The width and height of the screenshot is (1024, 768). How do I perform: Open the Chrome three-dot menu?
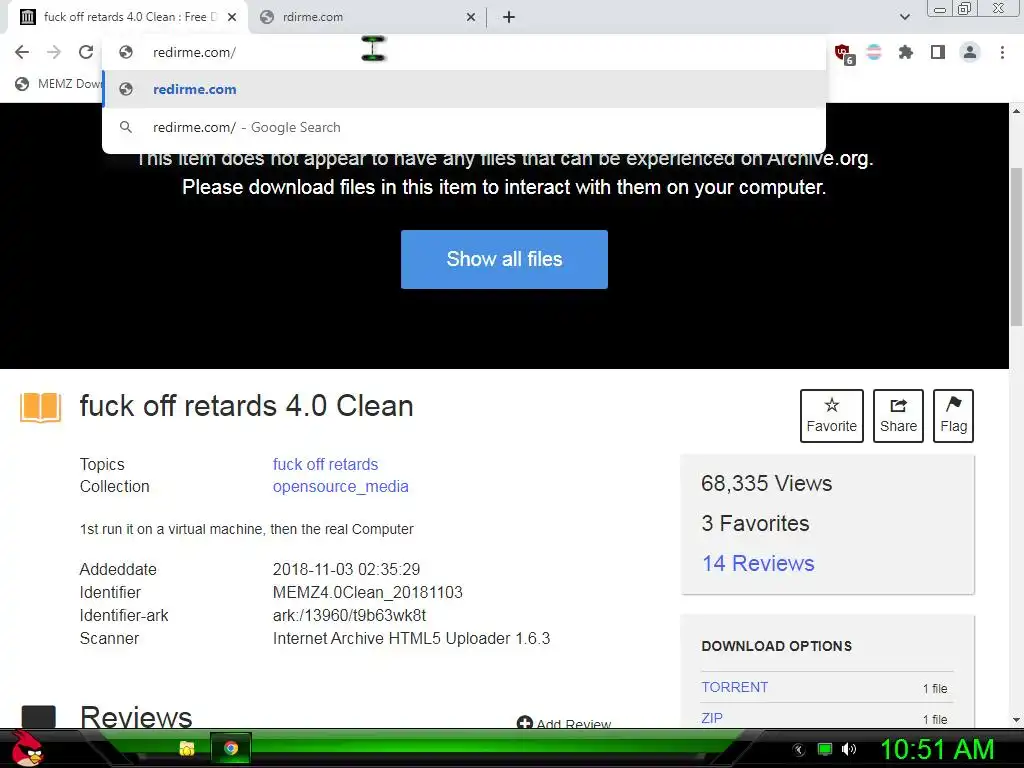[x=1002, y=52]
